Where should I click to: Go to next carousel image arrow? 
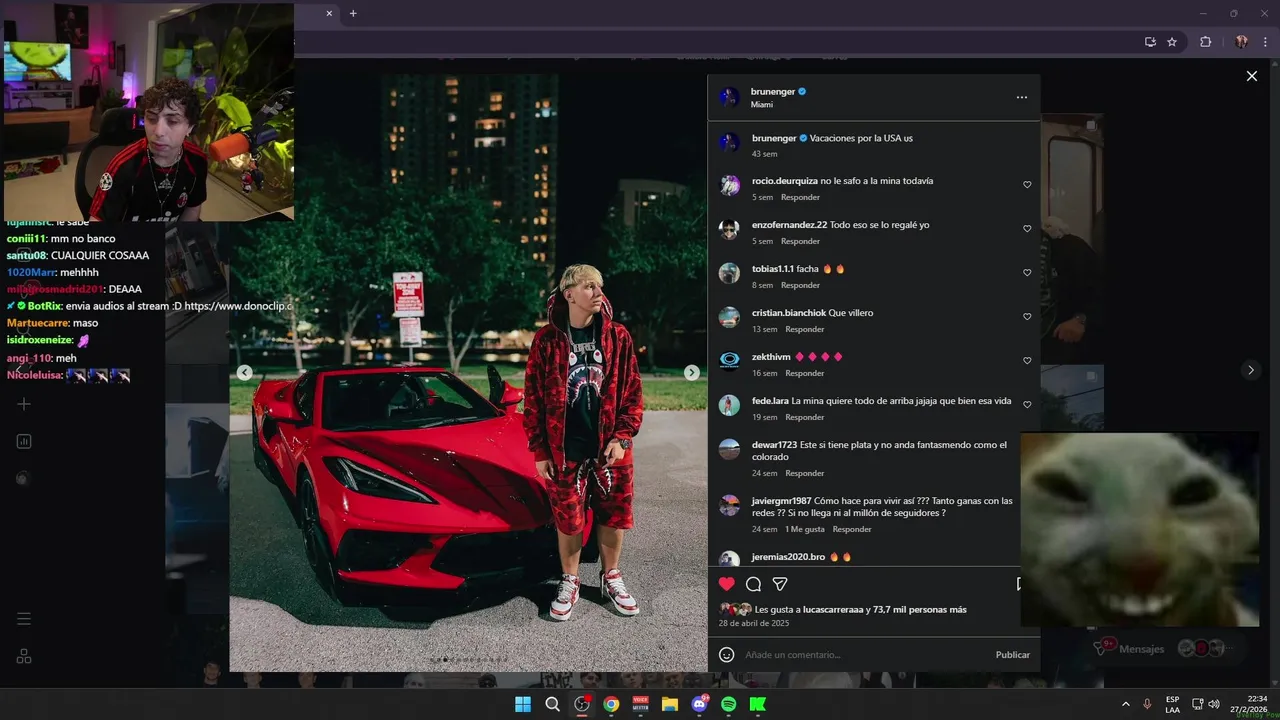tap(691, 372)
